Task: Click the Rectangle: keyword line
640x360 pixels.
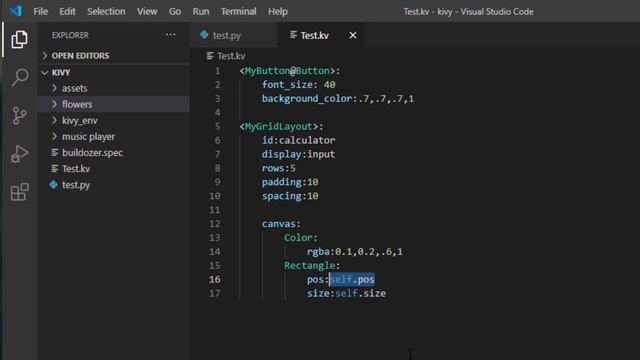Action: tap(312, 266)
